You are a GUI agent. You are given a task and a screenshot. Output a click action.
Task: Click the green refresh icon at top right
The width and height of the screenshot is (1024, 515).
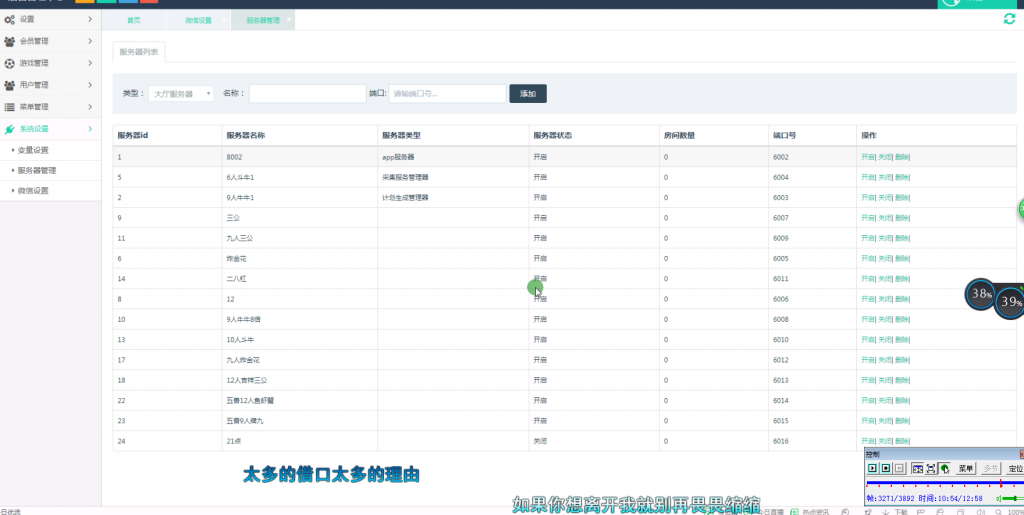(1009, 19)
